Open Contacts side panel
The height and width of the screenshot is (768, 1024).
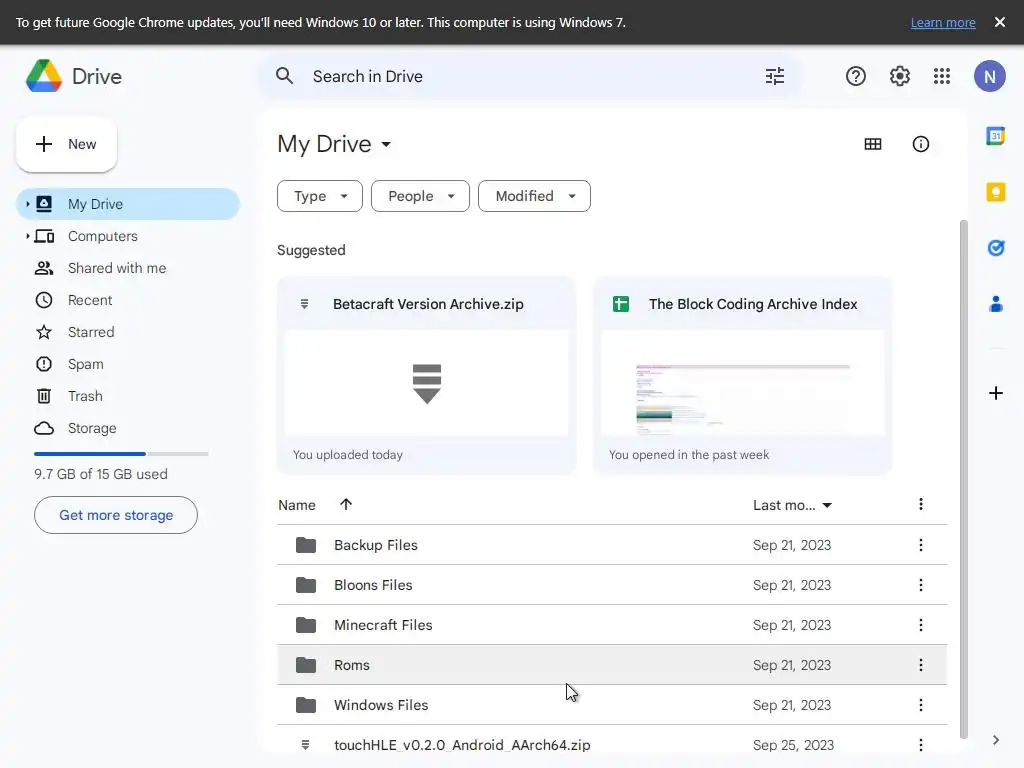995,304
